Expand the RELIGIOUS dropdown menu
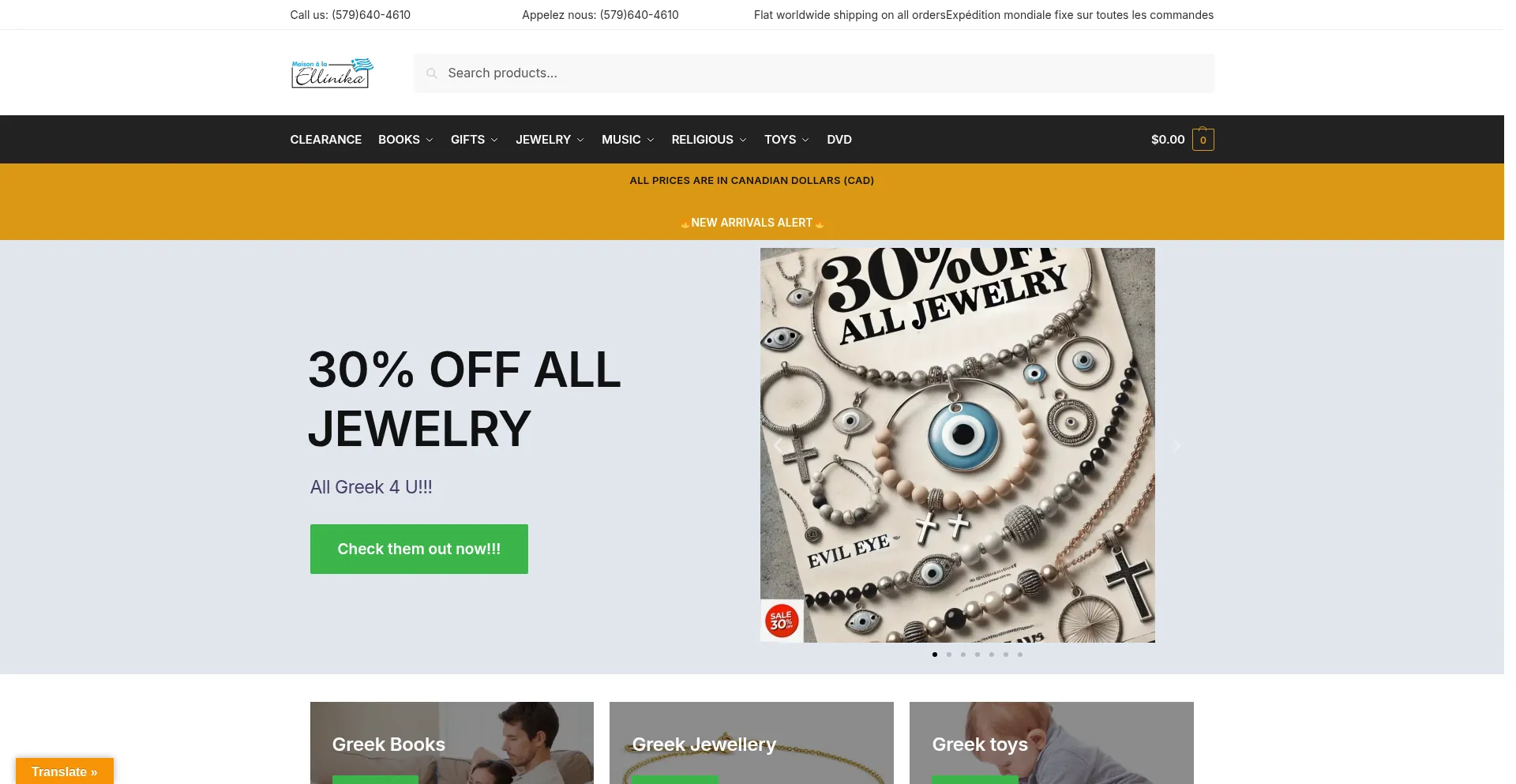The height and width of the screenshot is (784, 1516). click(709, 140)
